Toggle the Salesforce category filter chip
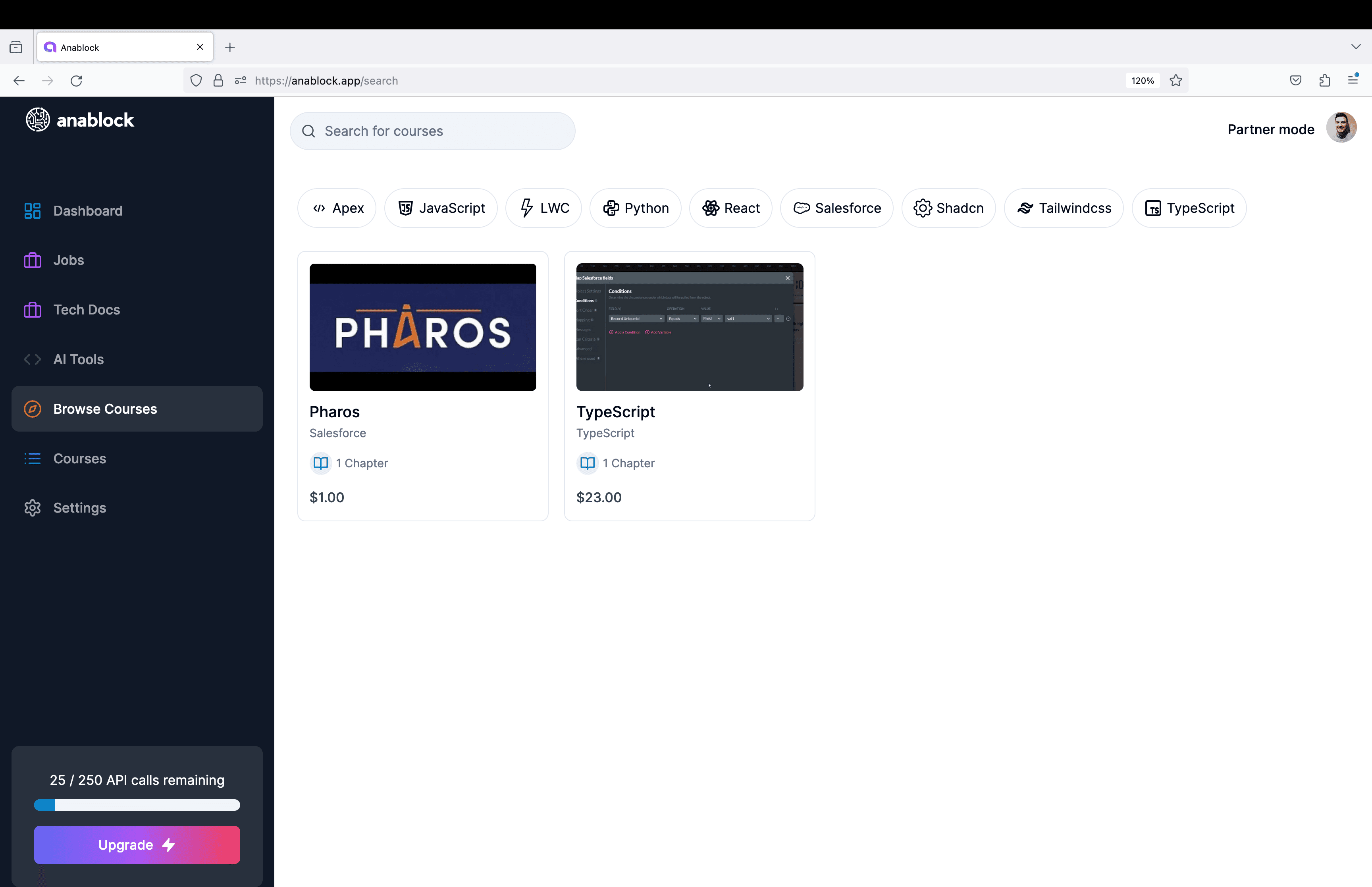The image size is (1372, 887). pyautogui.click(x=836, y=208)
